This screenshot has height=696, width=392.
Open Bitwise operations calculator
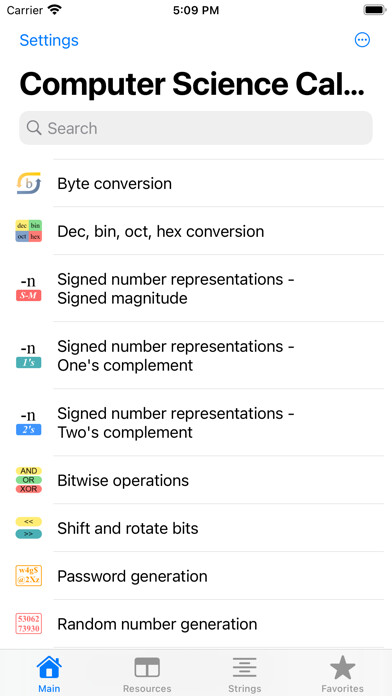click(x=196, y=480)
